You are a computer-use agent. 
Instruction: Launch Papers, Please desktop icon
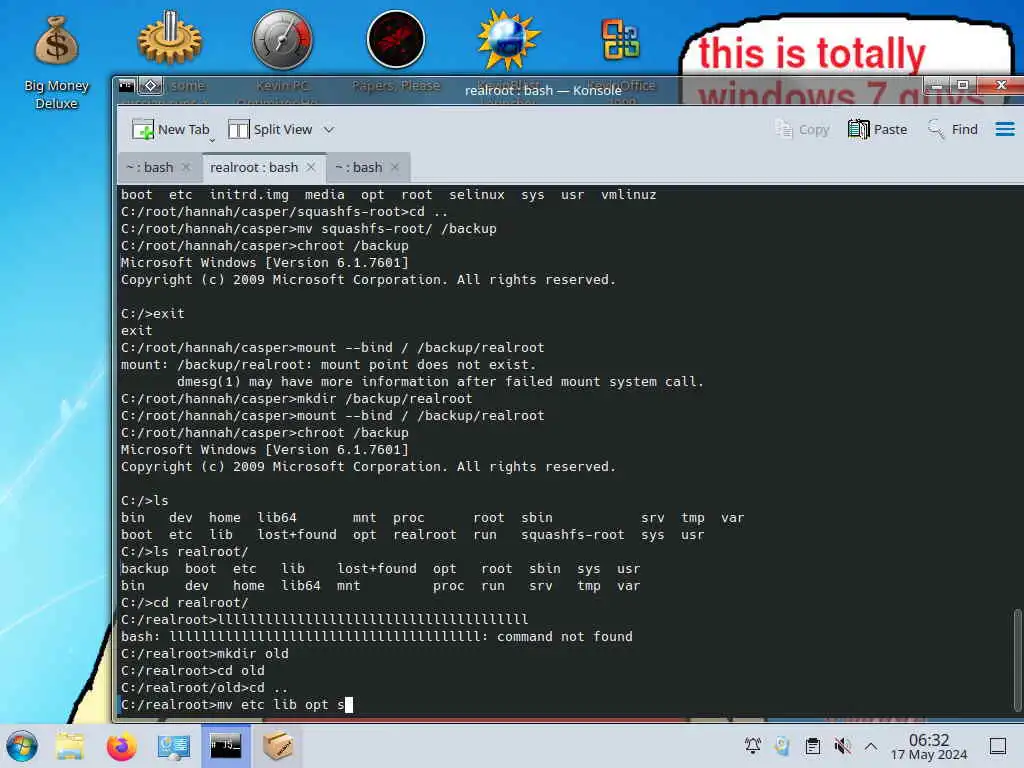[x=396, y=39]
